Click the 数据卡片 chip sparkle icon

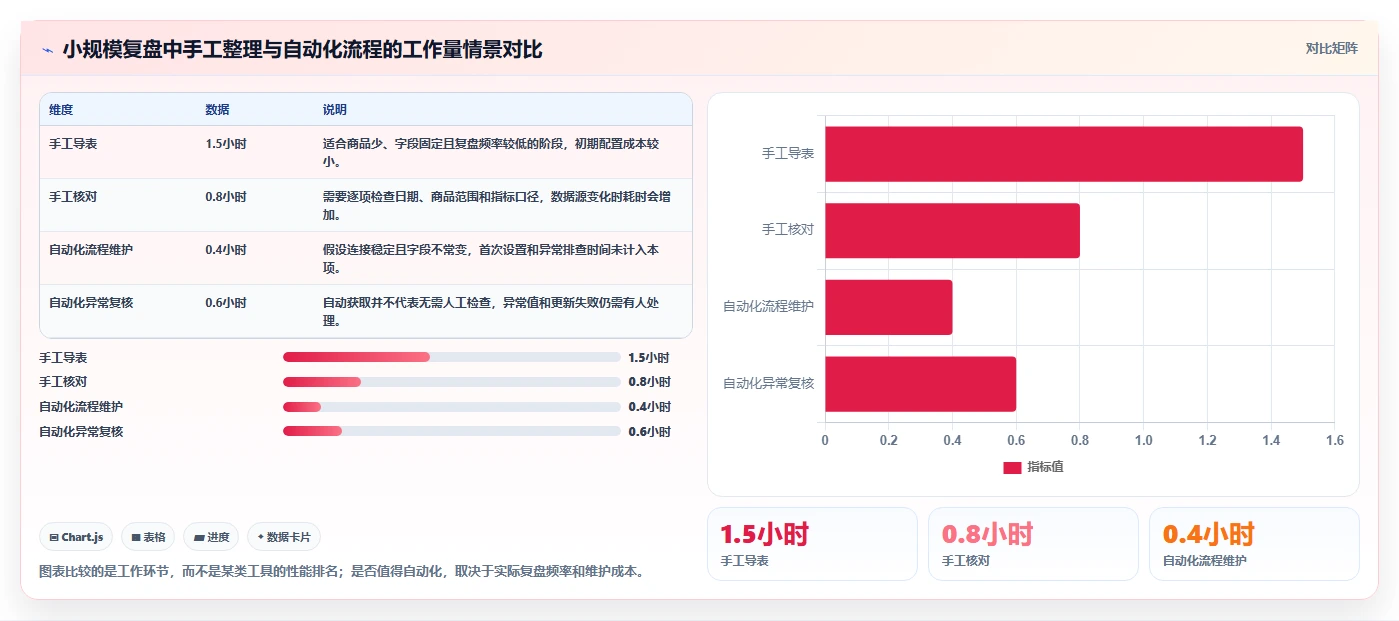[x=260, y=537]
